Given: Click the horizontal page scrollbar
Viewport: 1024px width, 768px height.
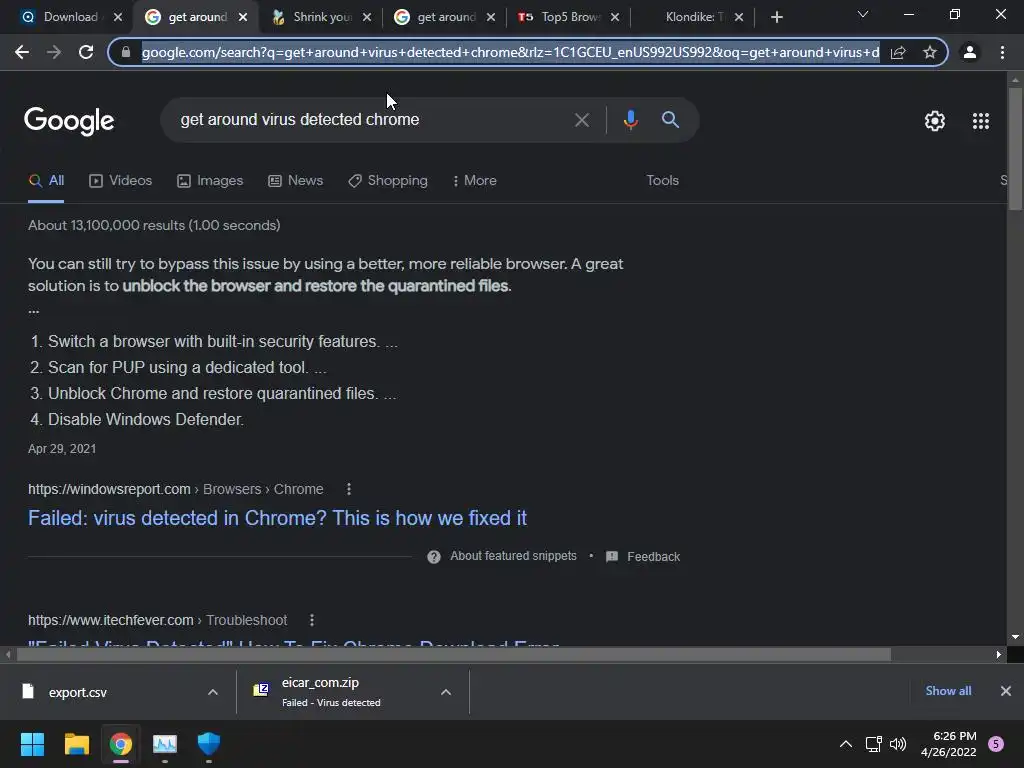Looking at the screenshot, I should [x=453, y=654].
